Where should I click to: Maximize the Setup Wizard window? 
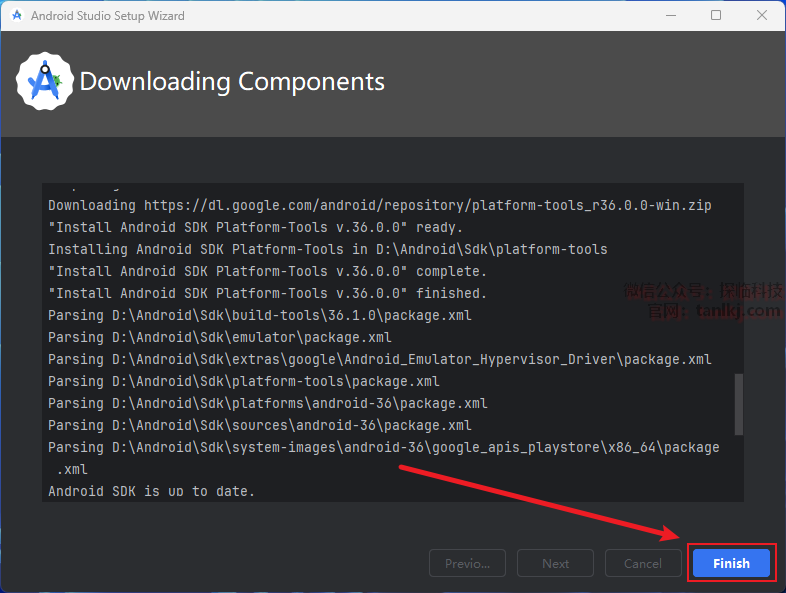[x=716, y=16]
